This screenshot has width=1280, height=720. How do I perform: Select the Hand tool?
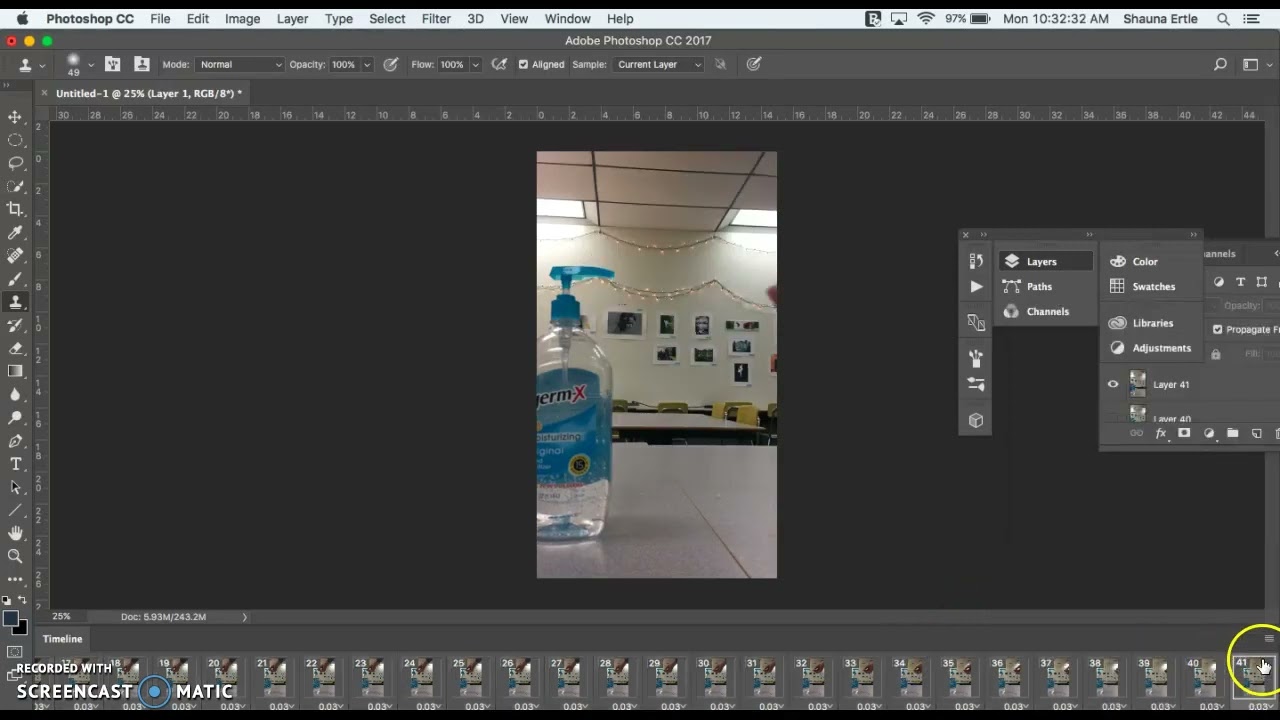coord(15,533)
